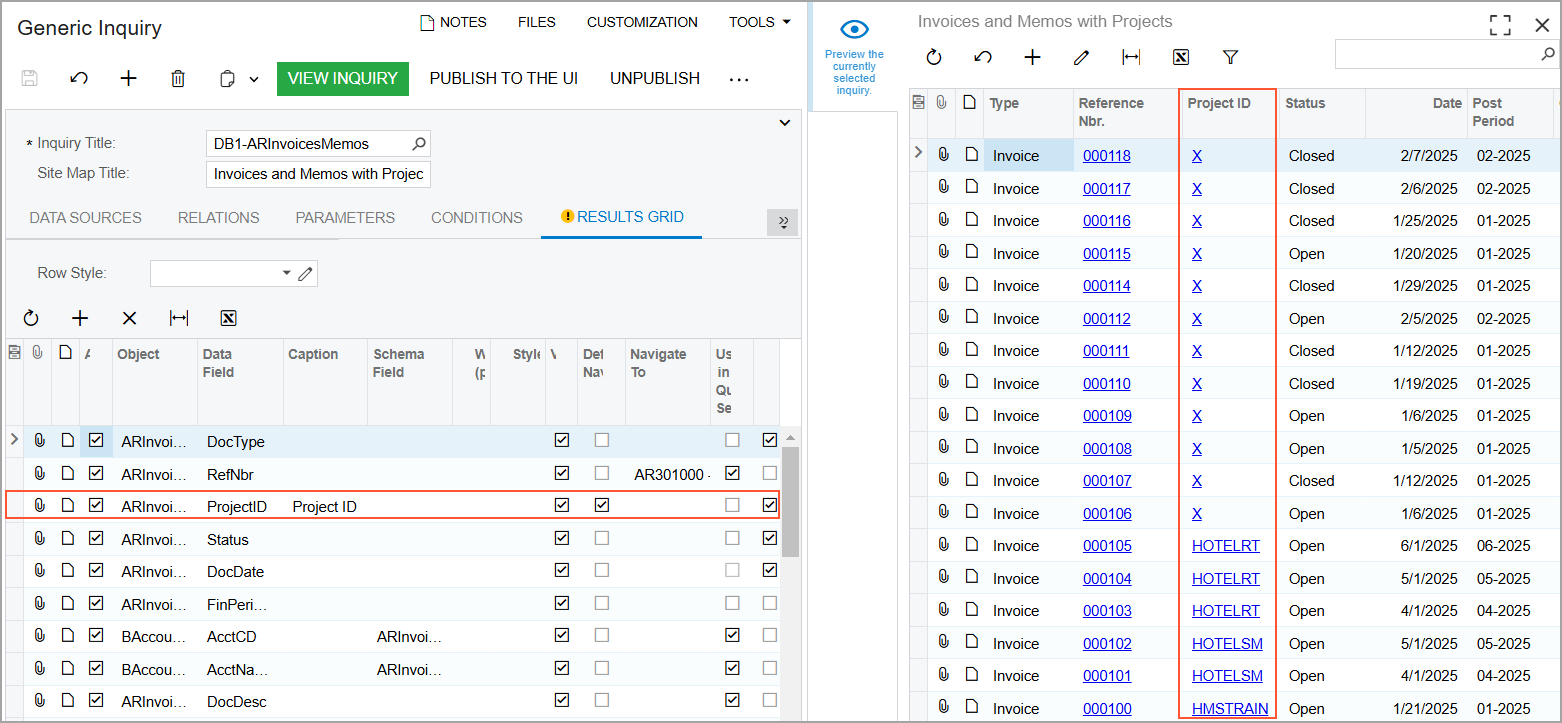Click the eye preview inquiry icon
Viewport: 1562px width, 723px height.
coord(854,30)
